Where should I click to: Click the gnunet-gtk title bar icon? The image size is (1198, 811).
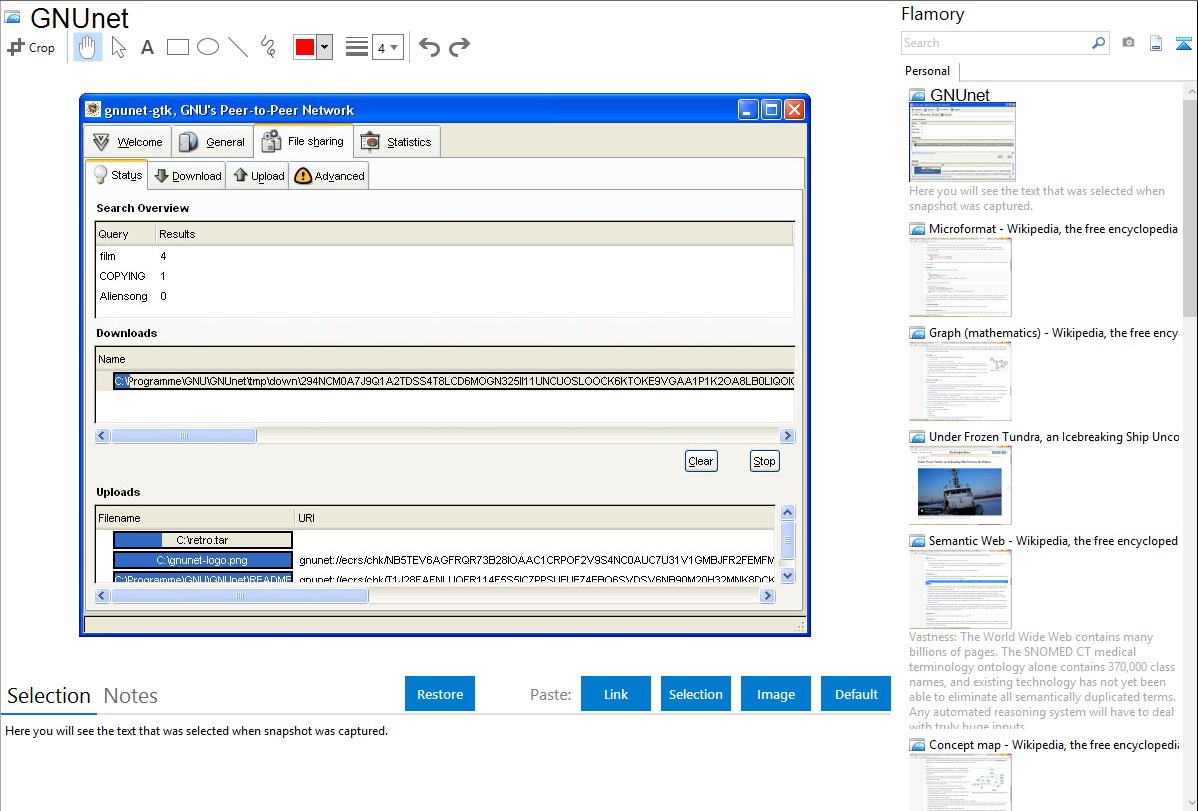[x=93, y=109]
